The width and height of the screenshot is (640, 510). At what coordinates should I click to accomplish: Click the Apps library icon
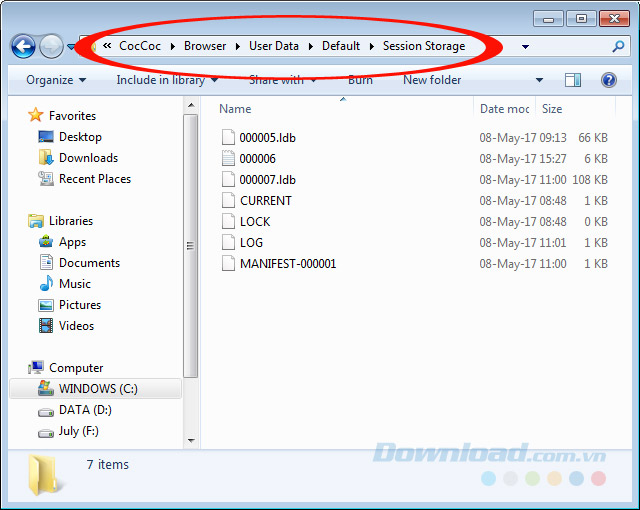point(46,242)
